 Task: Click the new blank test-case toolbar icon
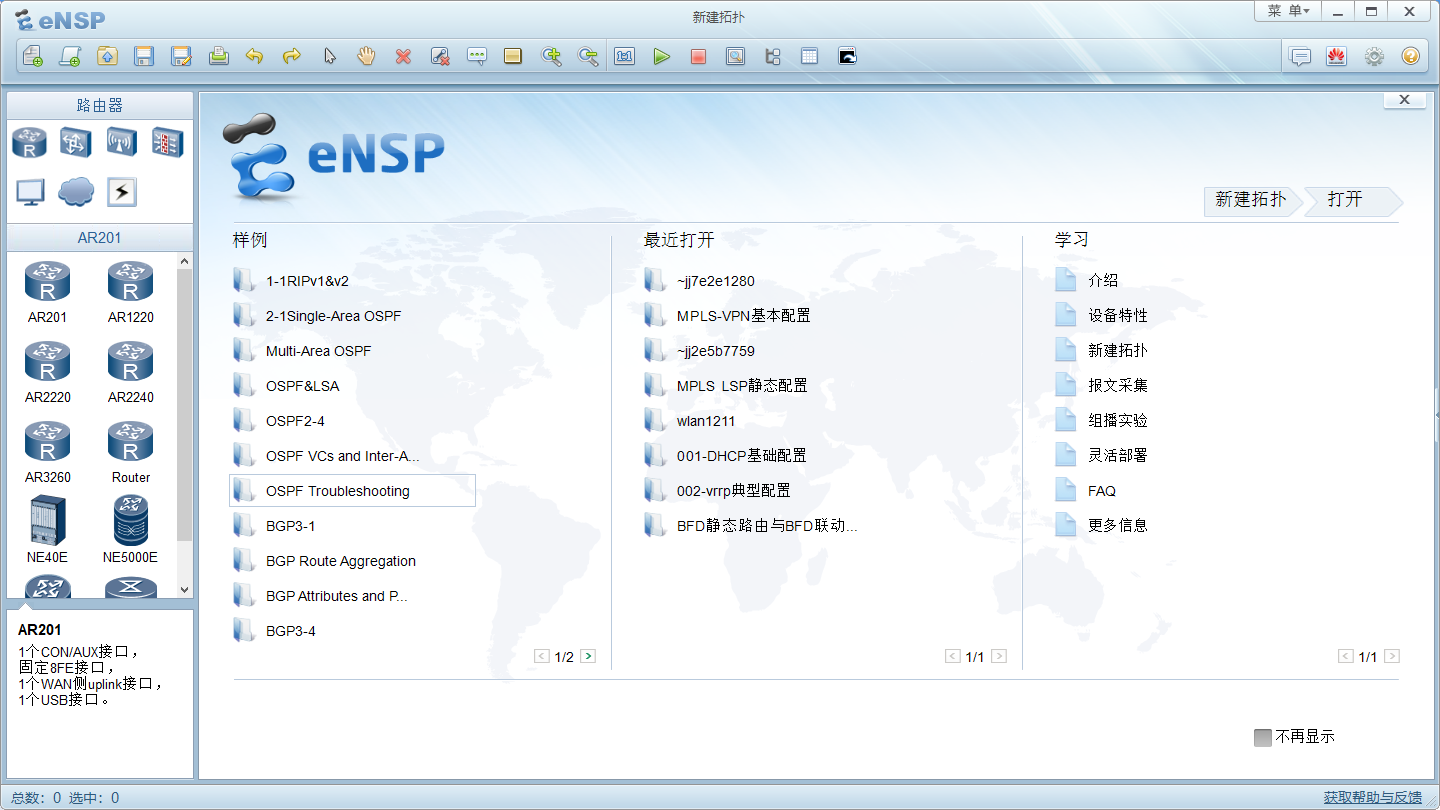coord(70,56)
